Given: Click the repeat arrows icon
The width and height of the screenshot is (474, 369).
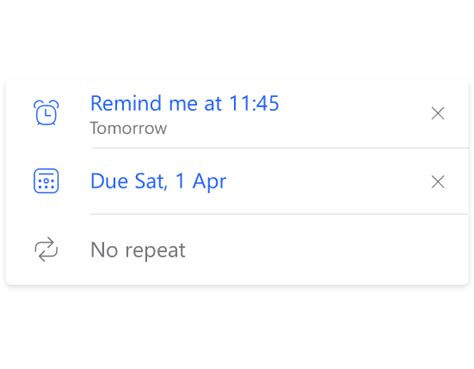Looking at the screenshot, I should pyautogui.click(x=46, y=249).
